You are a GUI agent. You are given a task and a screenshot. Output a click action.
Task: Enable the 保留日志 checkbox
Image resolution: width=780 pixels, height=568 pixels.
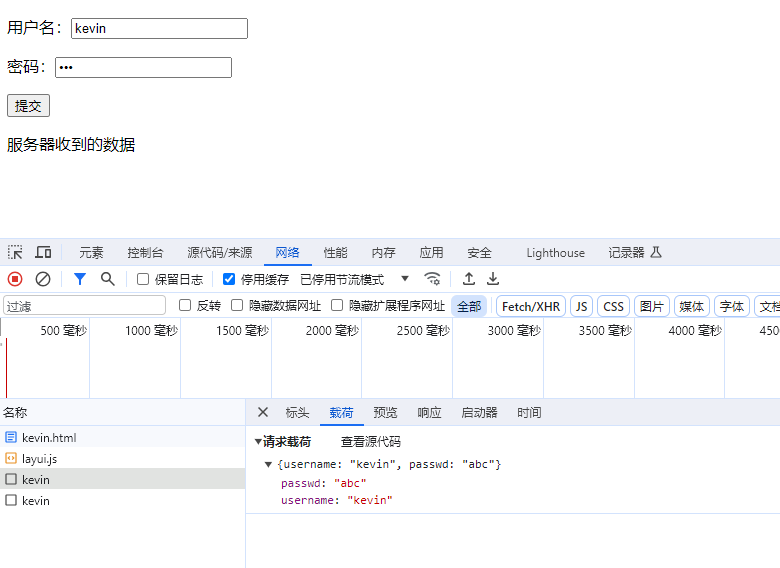tap(143, 280)
